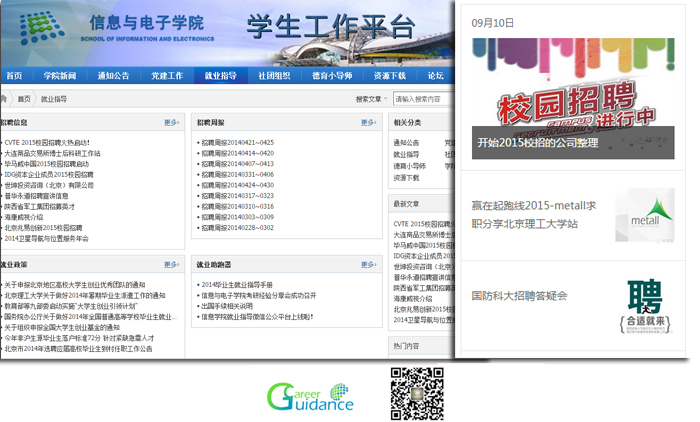Click the Career Guidance logo
This screenshot has width=700, height=422.
pyautogui.click(x=310, y=397)
